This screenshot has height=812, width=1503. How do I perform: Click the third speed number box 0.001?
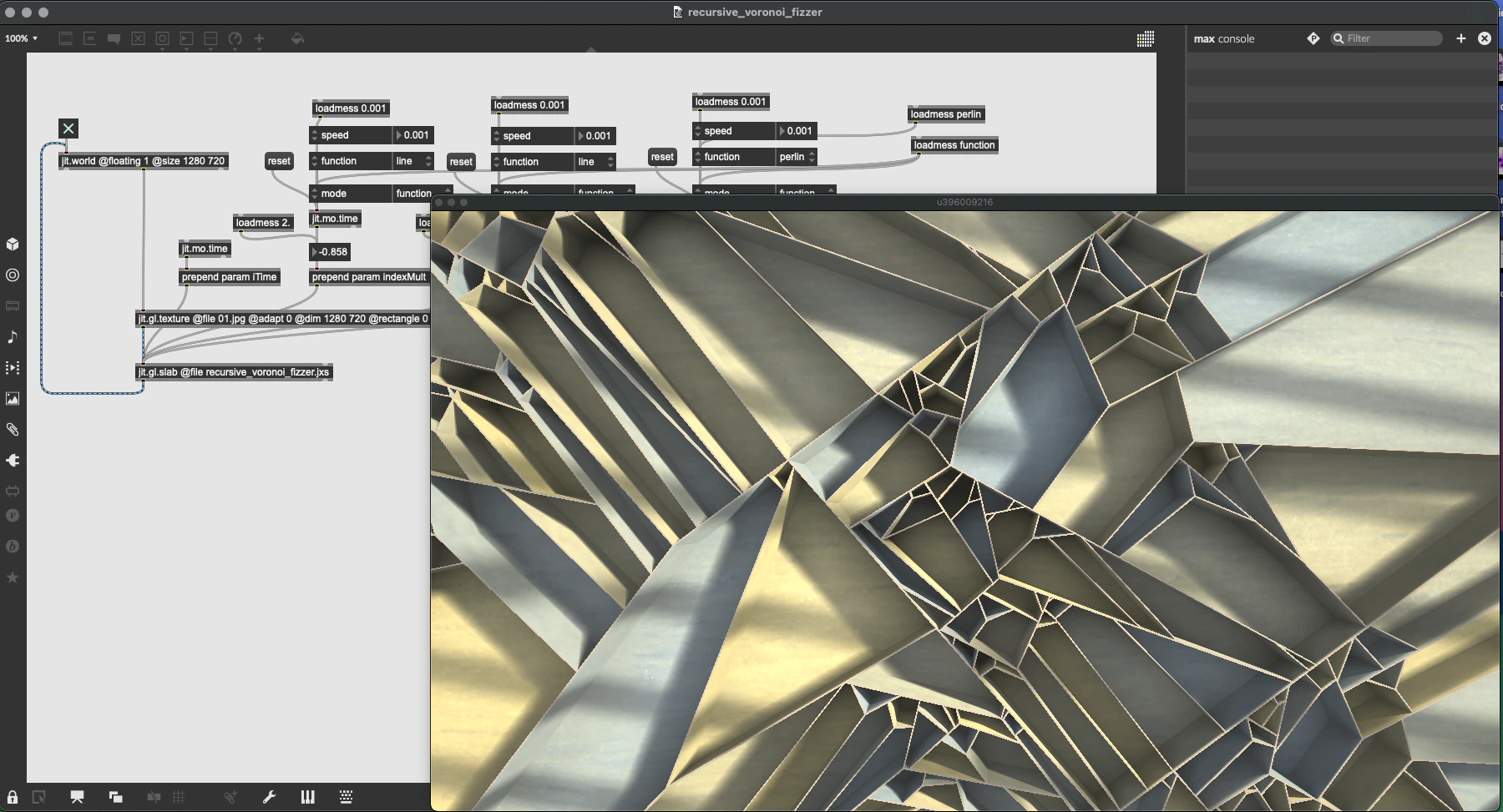pyautogui.click(x=796, y=131)
